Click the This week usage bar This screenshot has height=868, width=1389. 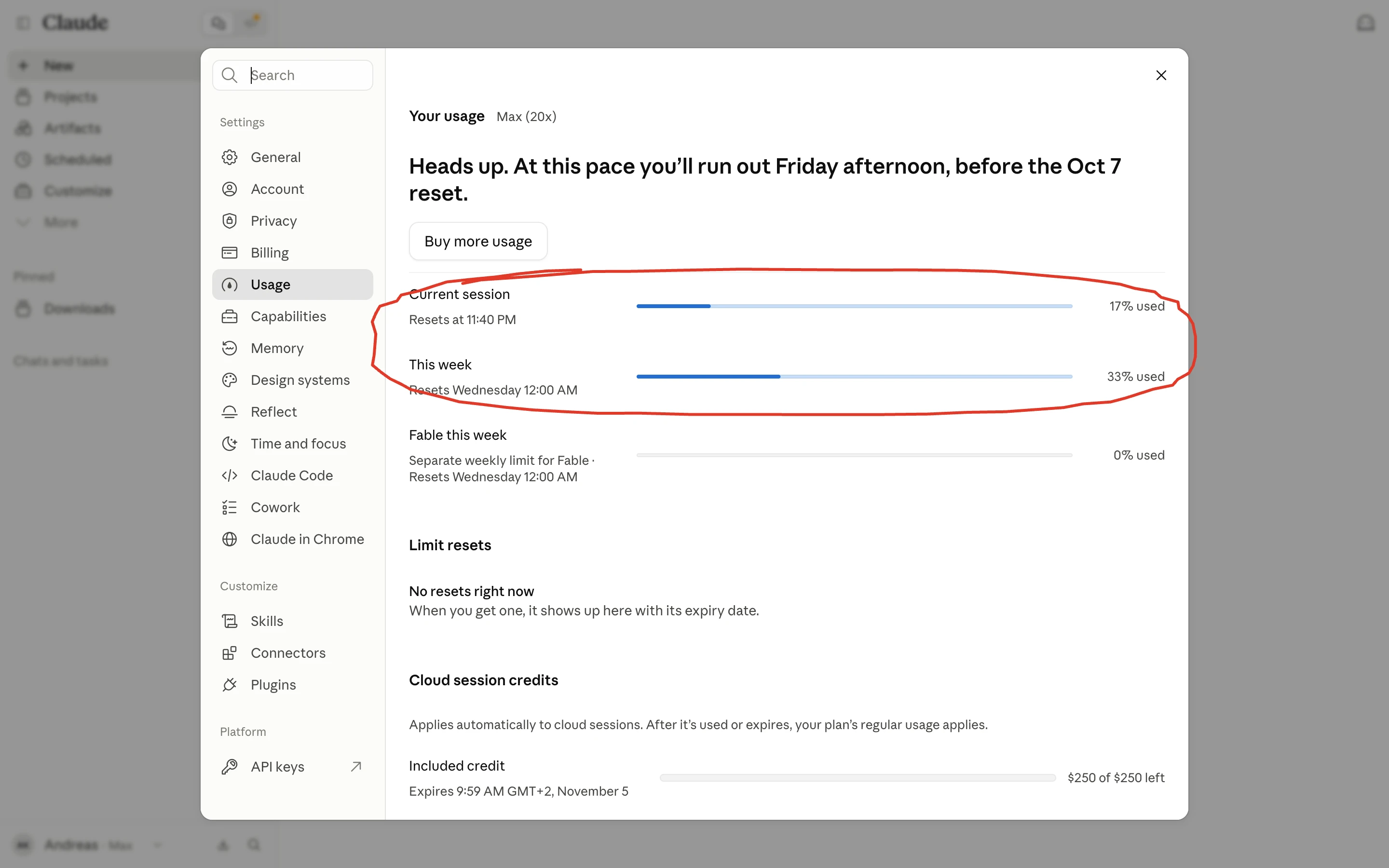(x=854, y=377)
